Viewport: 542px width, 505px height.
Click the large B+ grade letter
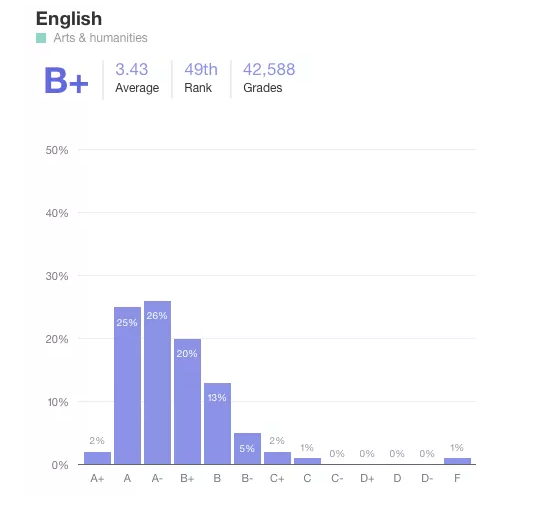66,80
